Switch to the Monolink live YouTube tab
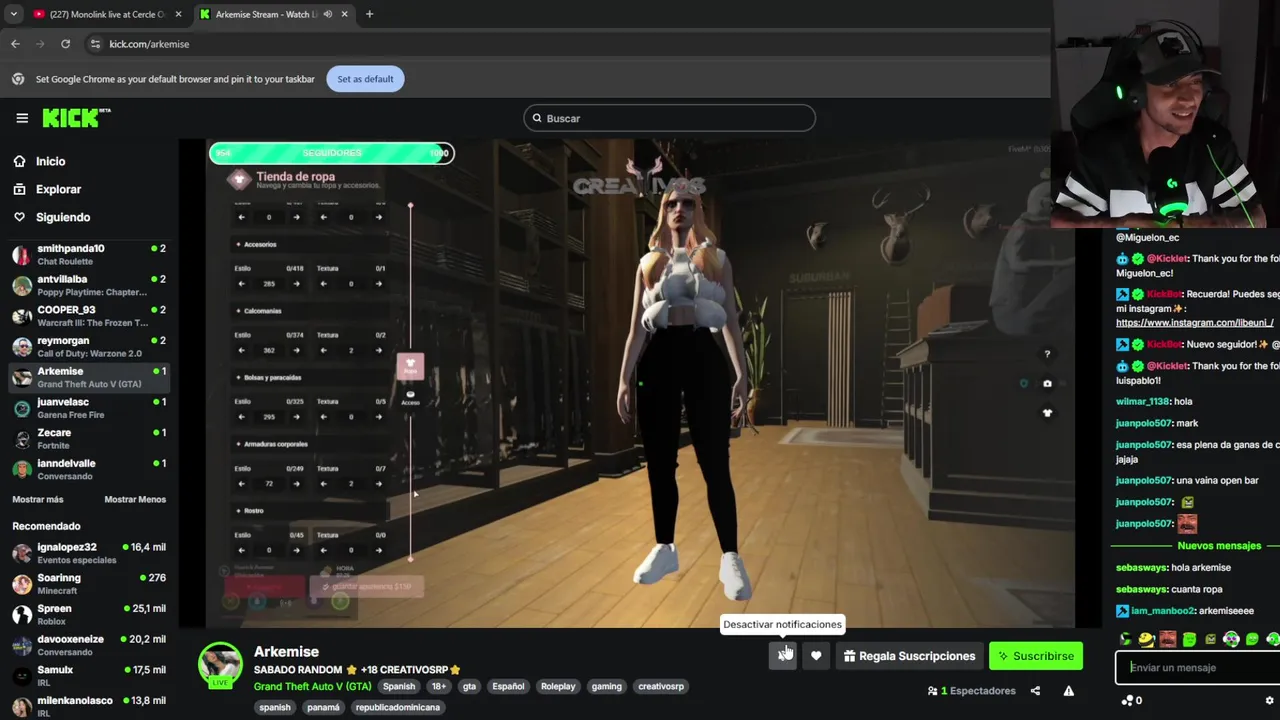The image size is (1280, 720). [x=107, y=14]
